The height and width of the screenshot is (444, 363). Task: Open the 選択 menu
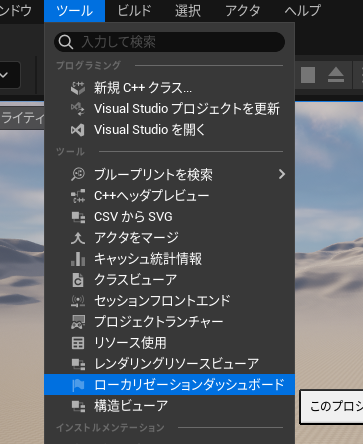coord(188,11)
